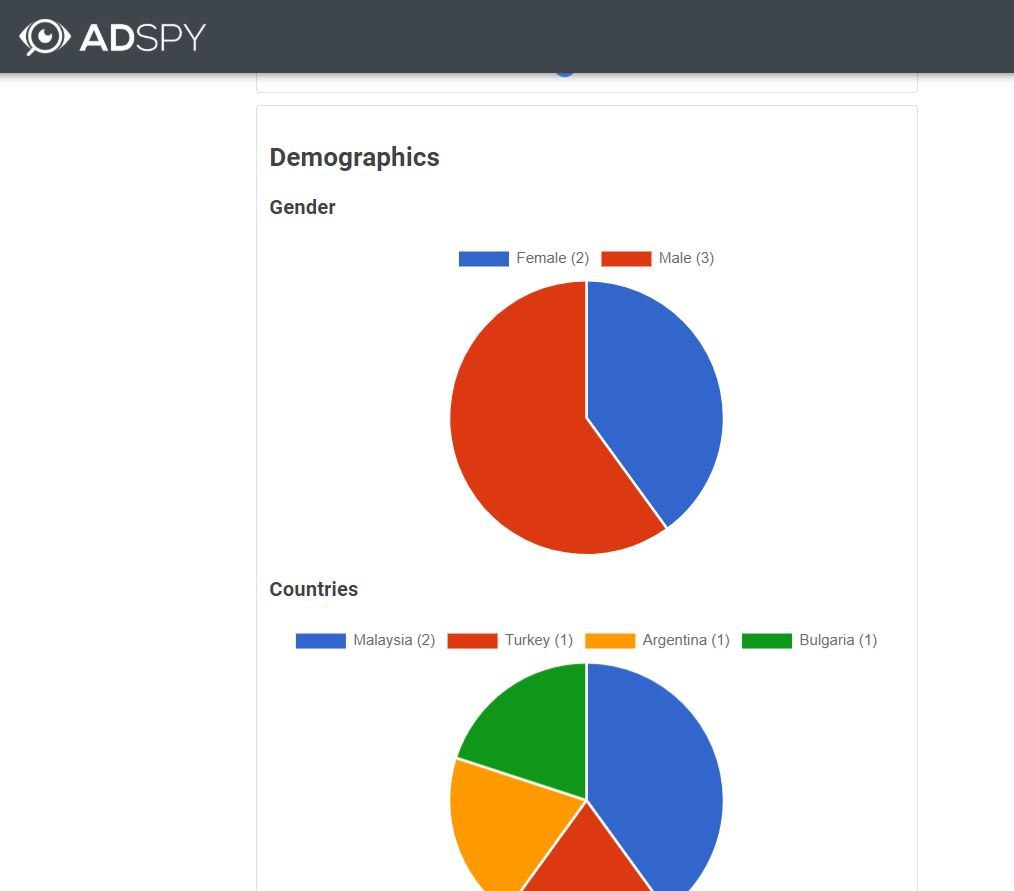Click the 'Turkey (1)' legend label
This screenshot has width=1014, height=891.
coord(539,641)
